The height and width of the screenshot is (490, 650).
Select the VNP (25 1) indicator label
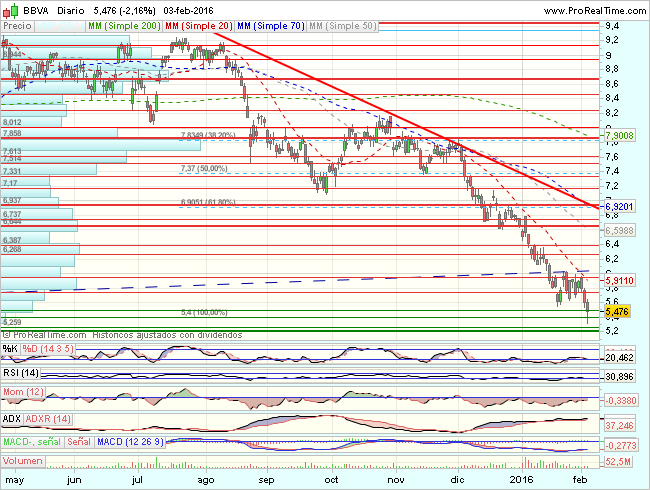click(x=60, y=26)
